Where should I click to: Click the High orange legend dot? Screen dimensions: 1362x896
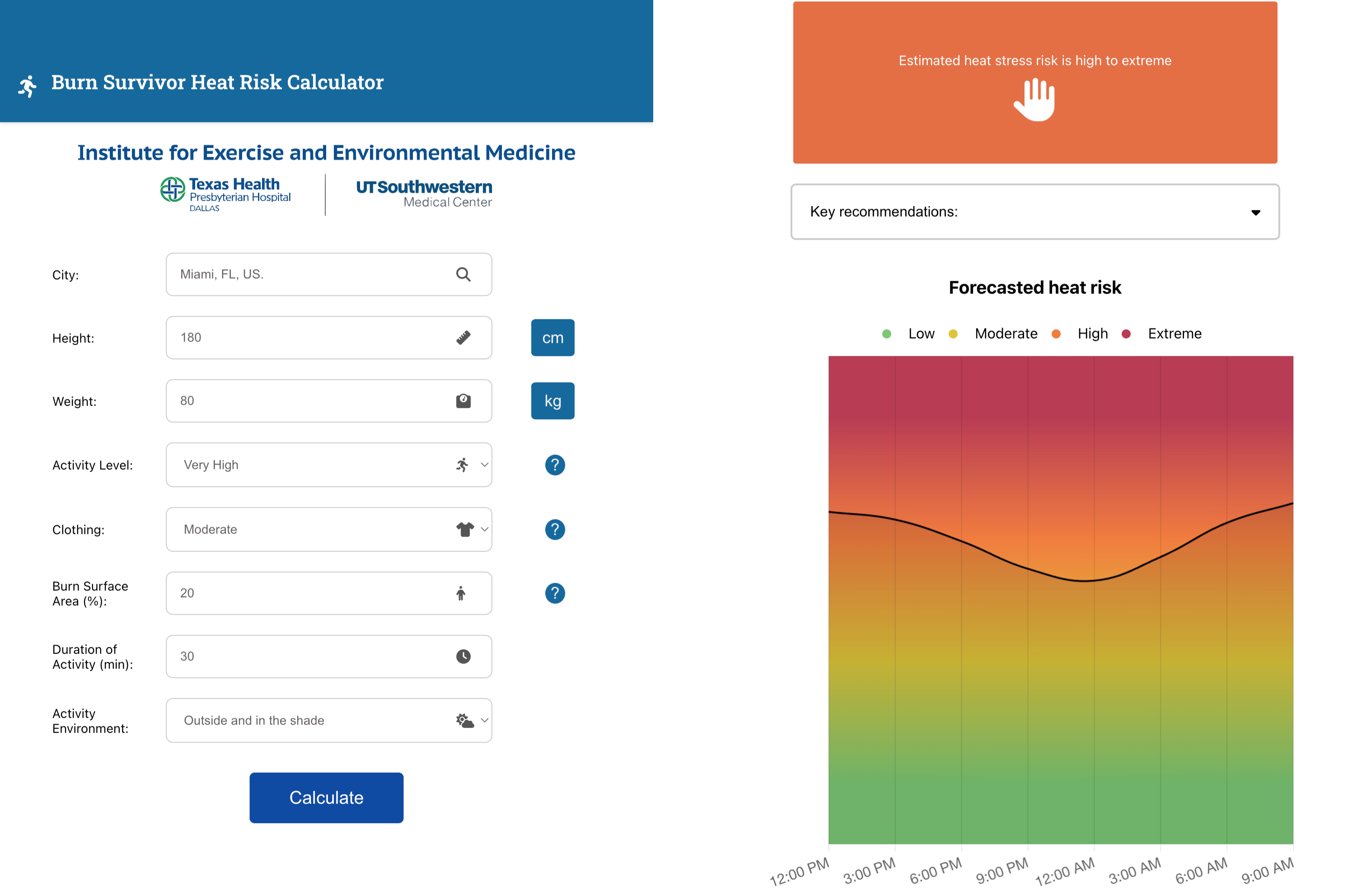pyautogui.click(x=1057, y=334)
